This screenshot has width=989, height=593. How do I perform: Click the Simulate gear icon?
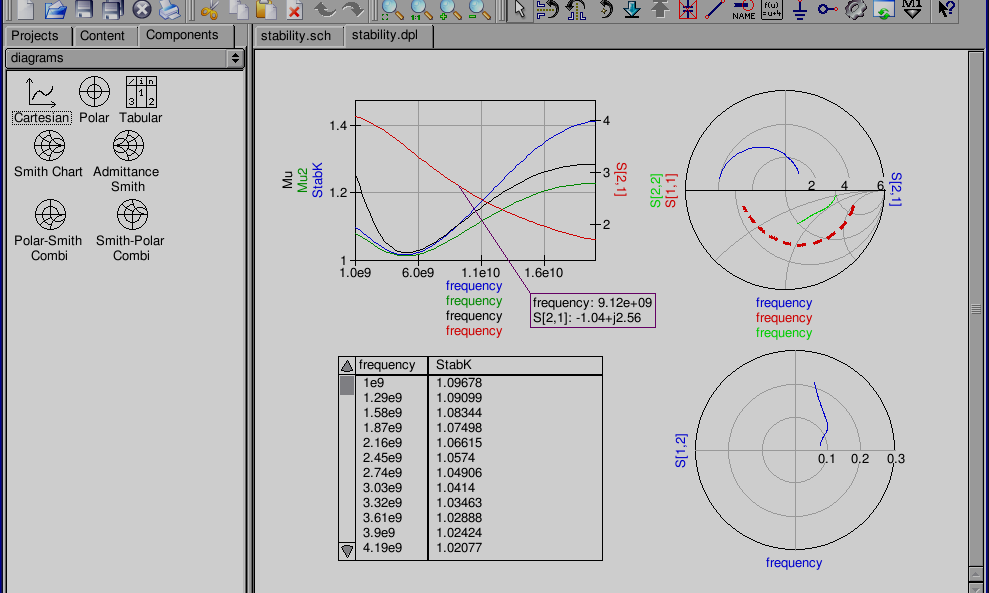855,10
